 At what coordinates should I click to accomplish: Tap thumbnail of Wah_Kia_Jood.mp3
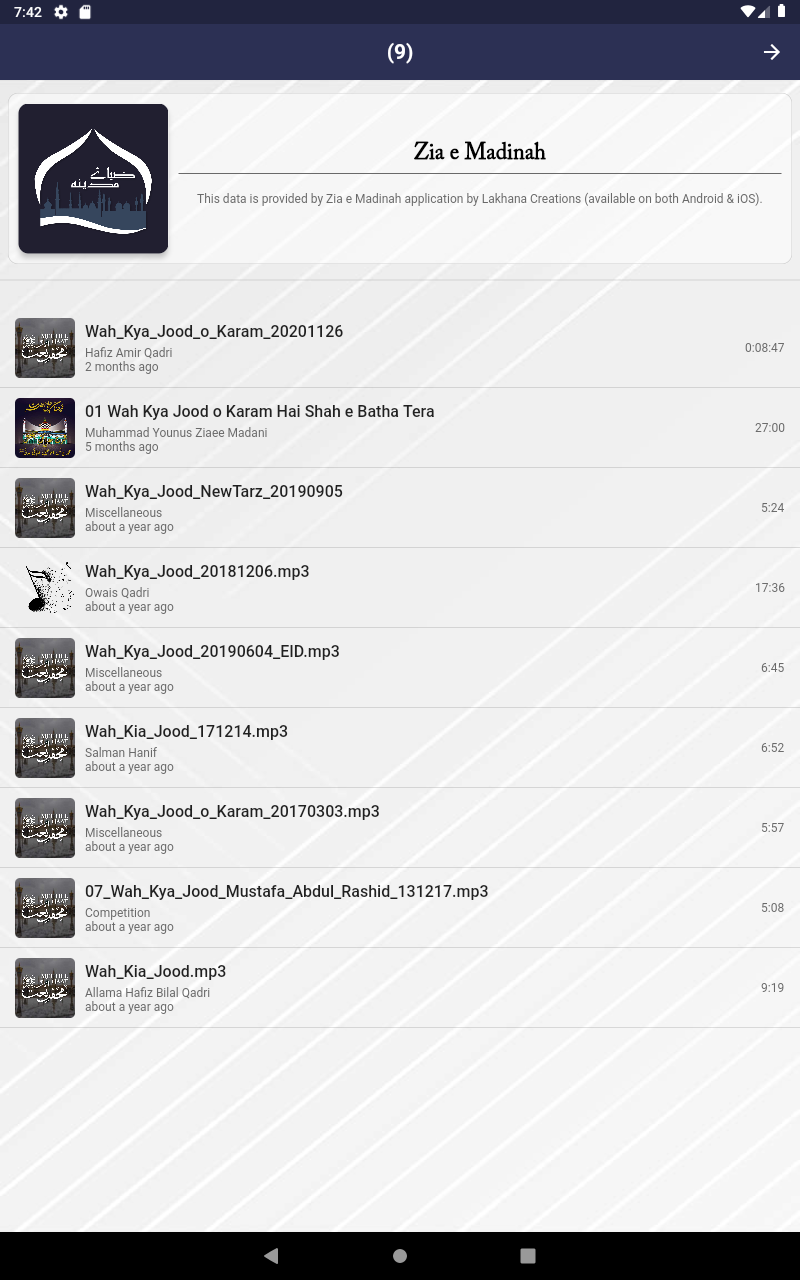click(45, 988)
